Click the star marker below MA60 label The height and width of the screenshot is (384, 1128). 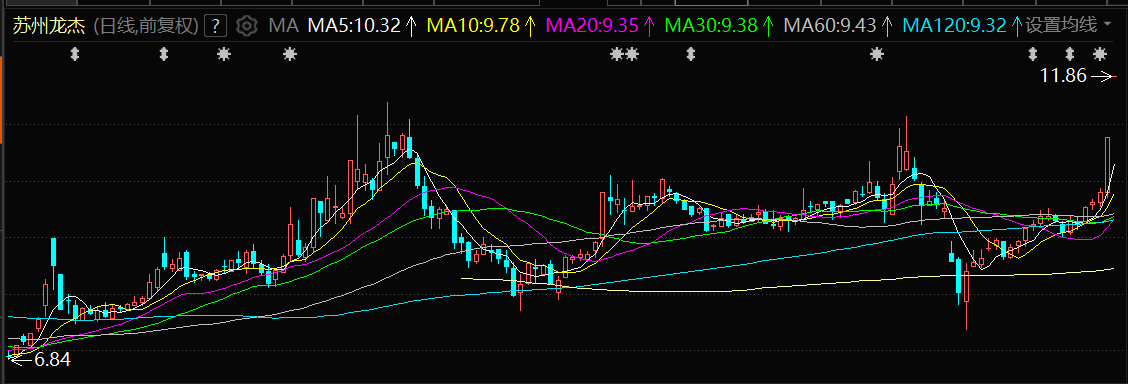[876, 54]
